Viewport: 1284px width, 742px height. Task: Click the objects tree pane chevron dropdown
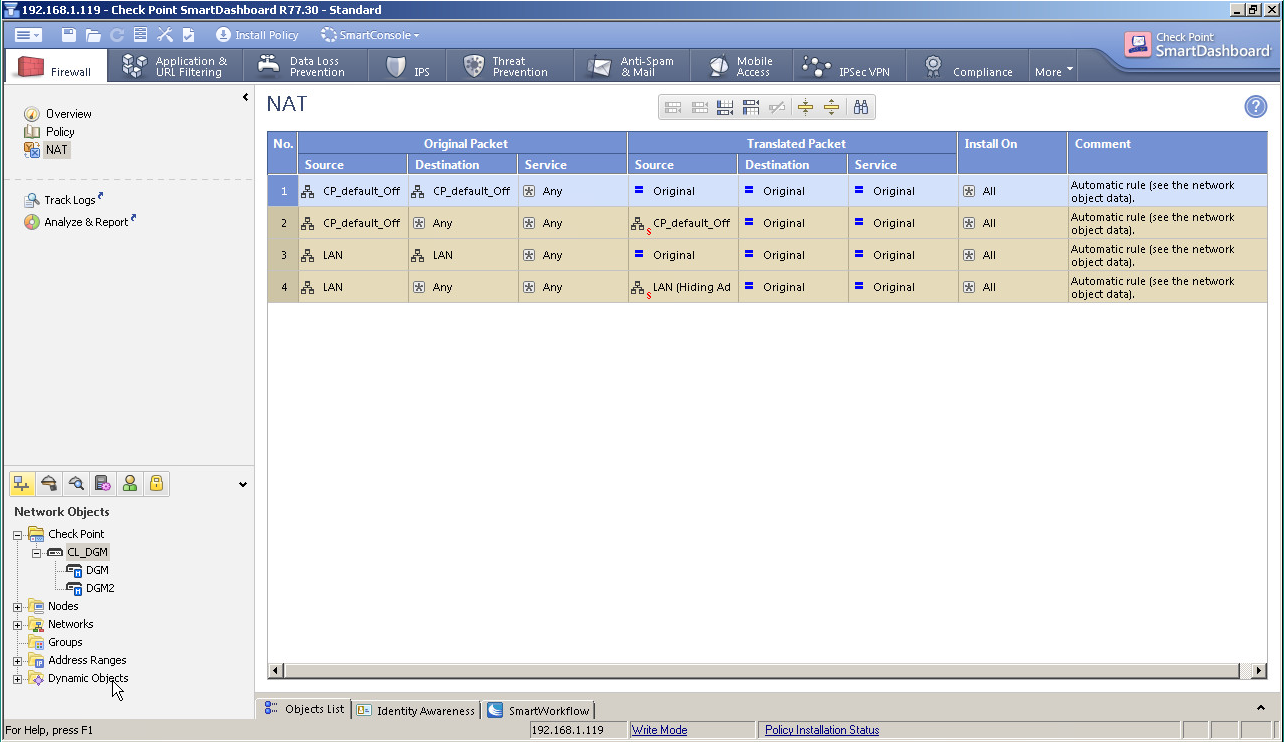(243, 485)
